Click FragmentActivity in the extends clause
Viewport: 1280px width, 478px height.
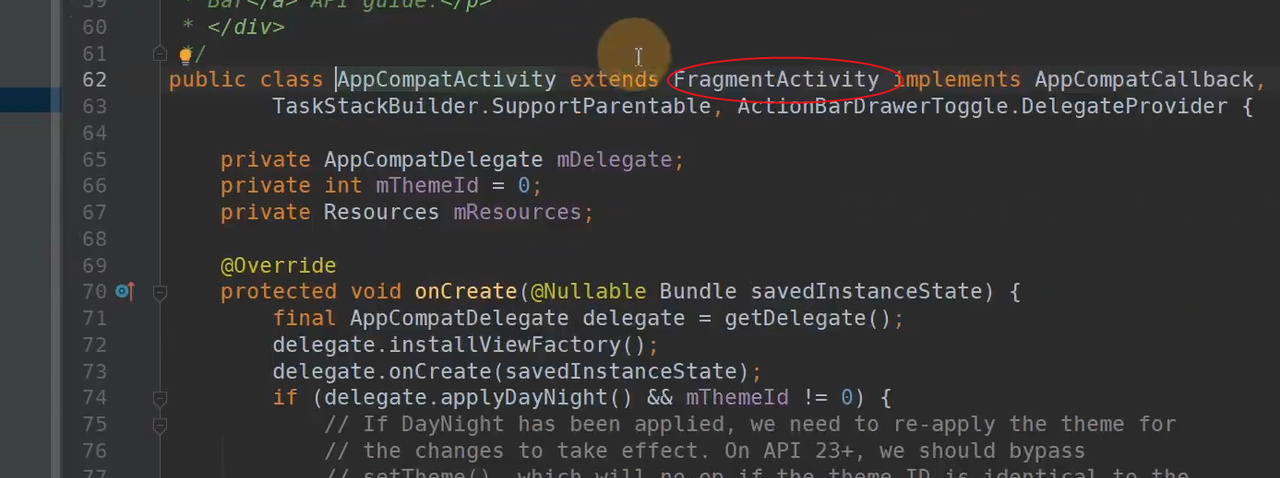click(x=776, y=80)
